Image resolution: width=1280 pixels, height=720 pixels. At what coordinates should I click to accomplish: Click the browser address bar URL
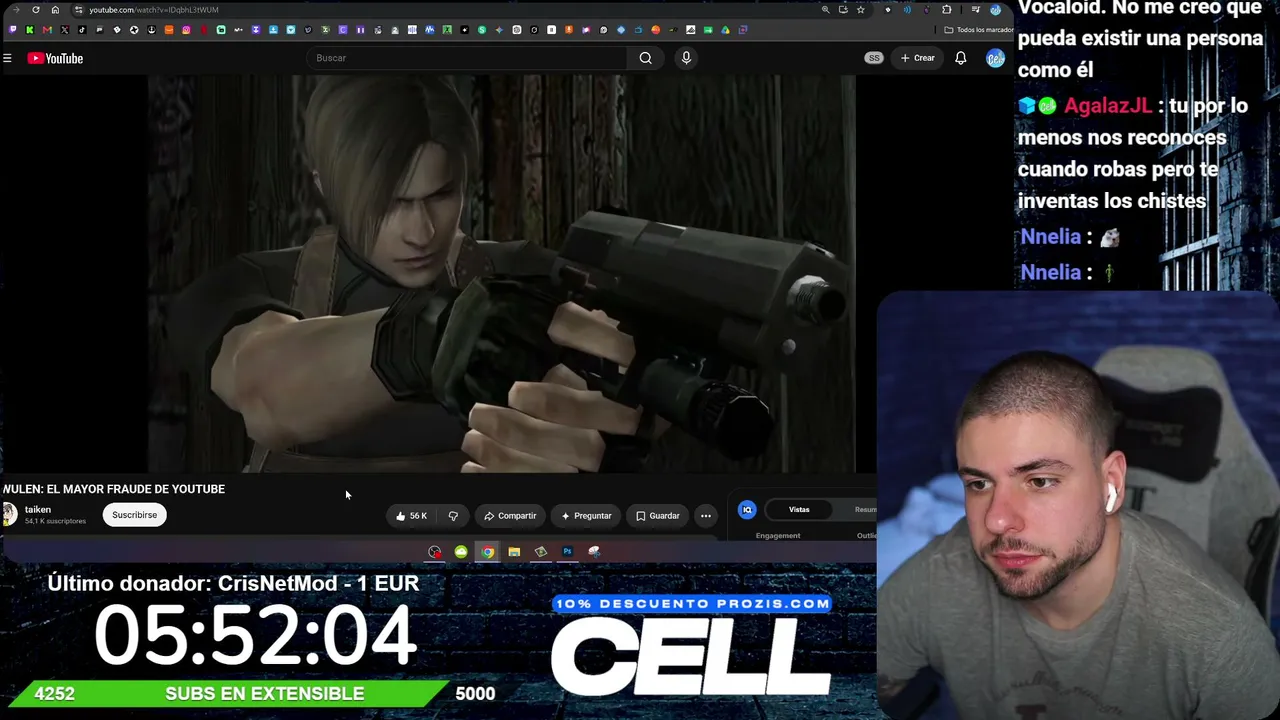154,10
